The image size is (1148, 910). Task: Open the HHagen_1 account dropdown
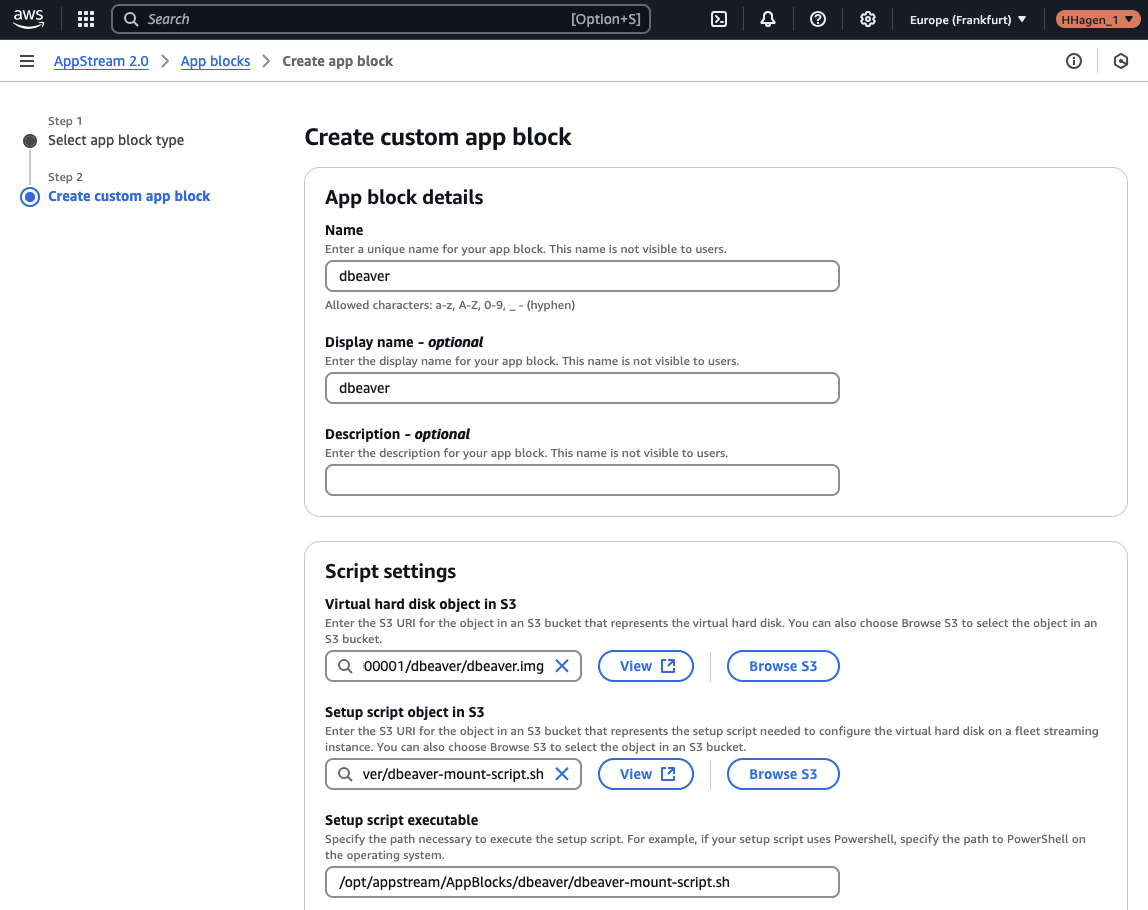[1097, 18]
